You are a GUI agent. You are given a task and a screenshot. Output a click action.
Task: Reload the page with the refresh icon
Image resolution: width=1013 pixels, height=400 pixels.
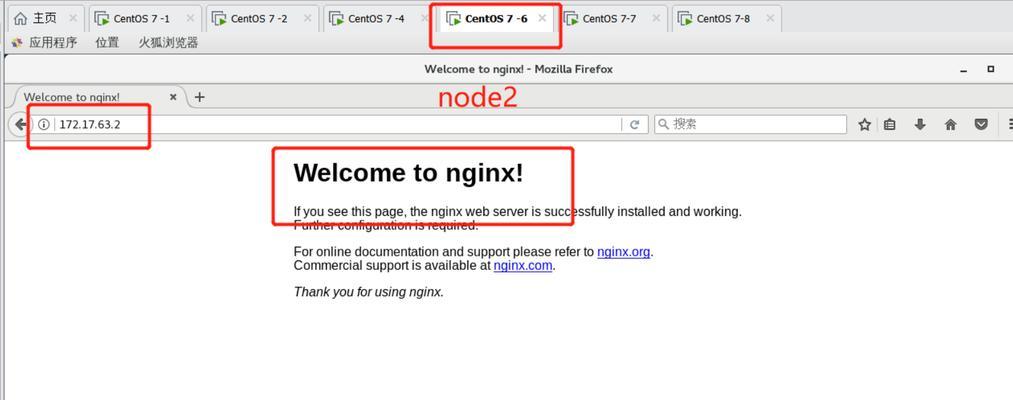click(x=634, y=125)
